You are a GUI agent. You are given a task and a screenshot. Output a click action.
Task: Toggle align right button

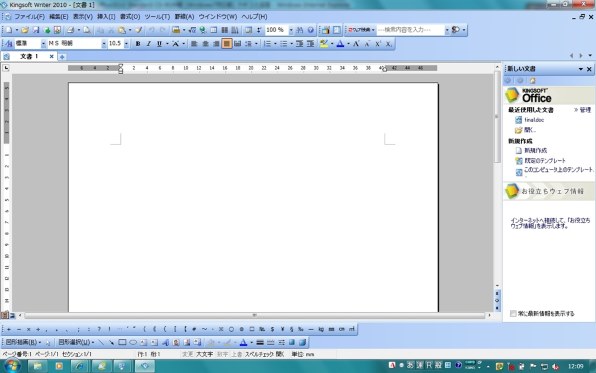click(x=216, y=44)
